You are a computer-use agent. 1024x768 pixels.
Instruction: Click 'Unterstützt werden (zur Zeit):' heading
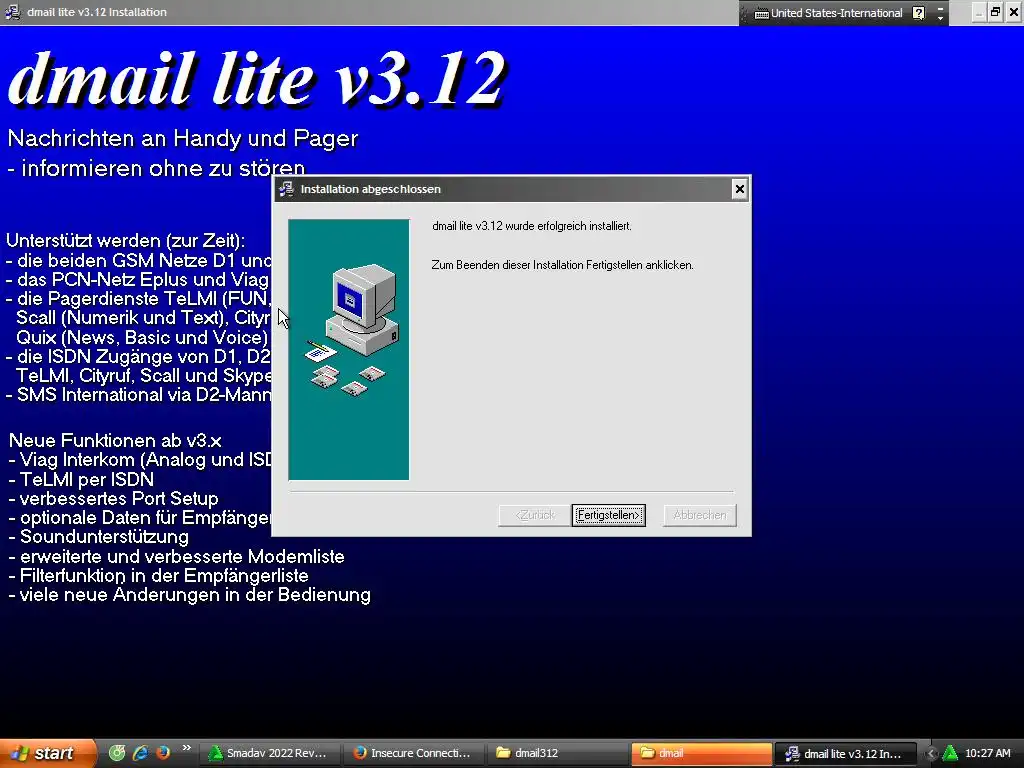click(125, 240)
